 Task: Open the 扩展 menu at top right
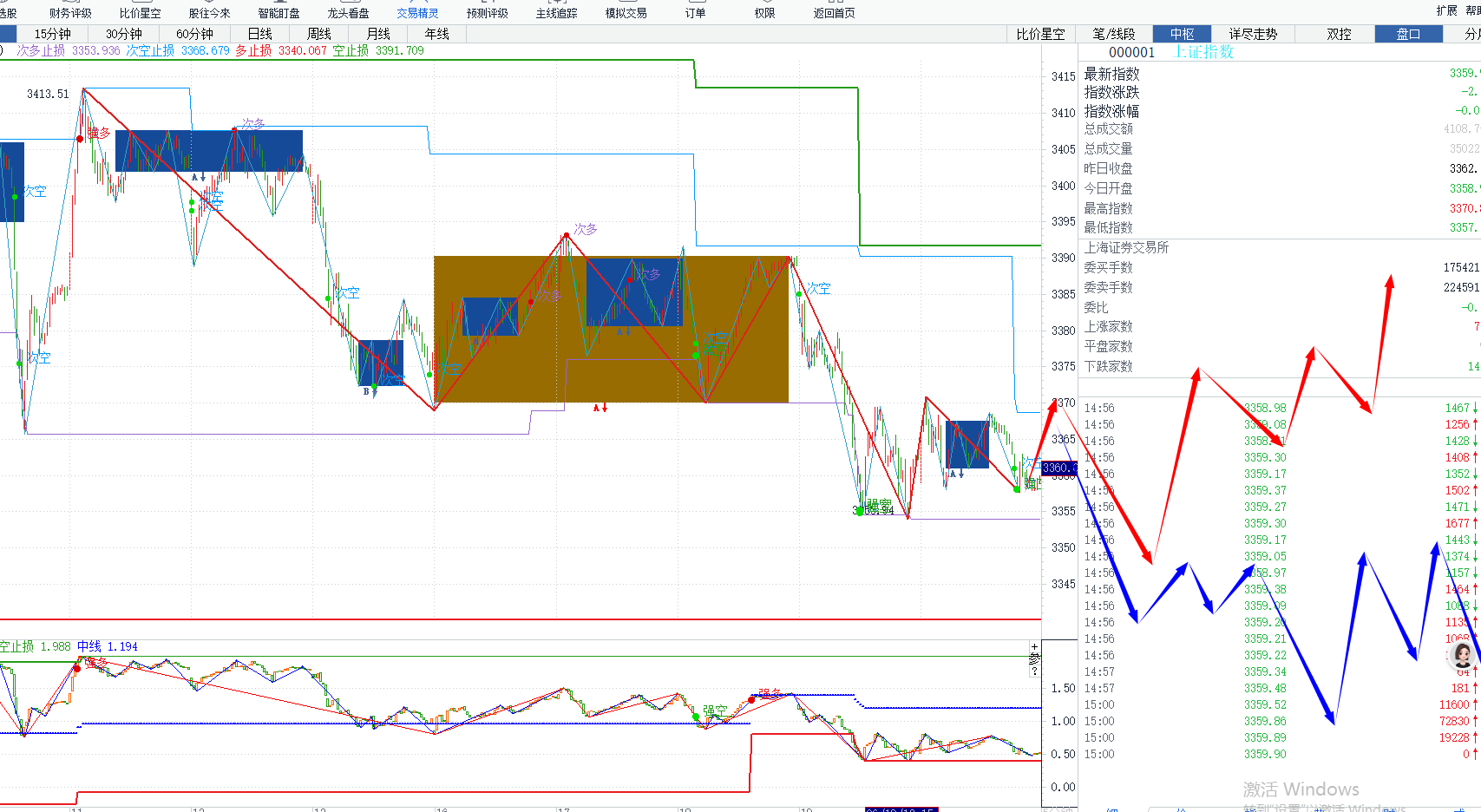pyautogui.click(x=1446, y=10)
